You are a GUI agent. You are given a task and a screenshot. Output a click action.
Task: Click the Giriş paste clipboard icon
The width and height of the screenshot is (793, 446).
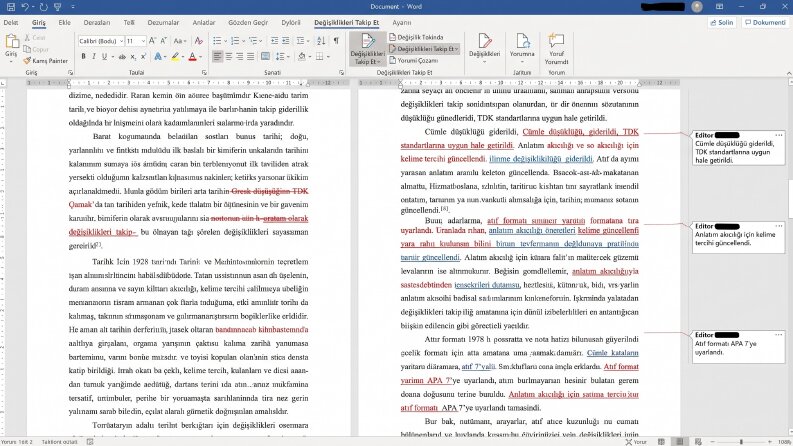click(x=11, y=42)
